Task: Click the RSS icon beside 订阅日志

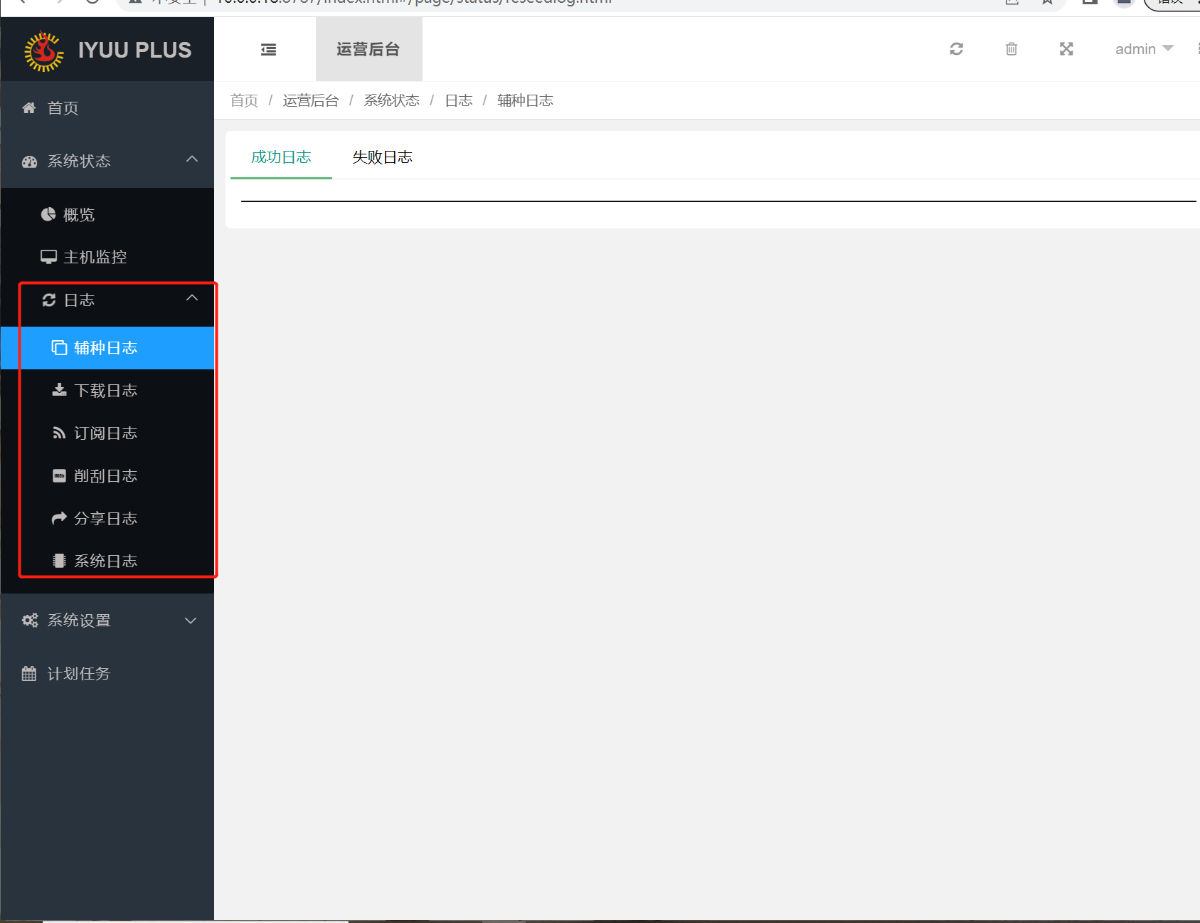Action: click(x=59, y=432)
